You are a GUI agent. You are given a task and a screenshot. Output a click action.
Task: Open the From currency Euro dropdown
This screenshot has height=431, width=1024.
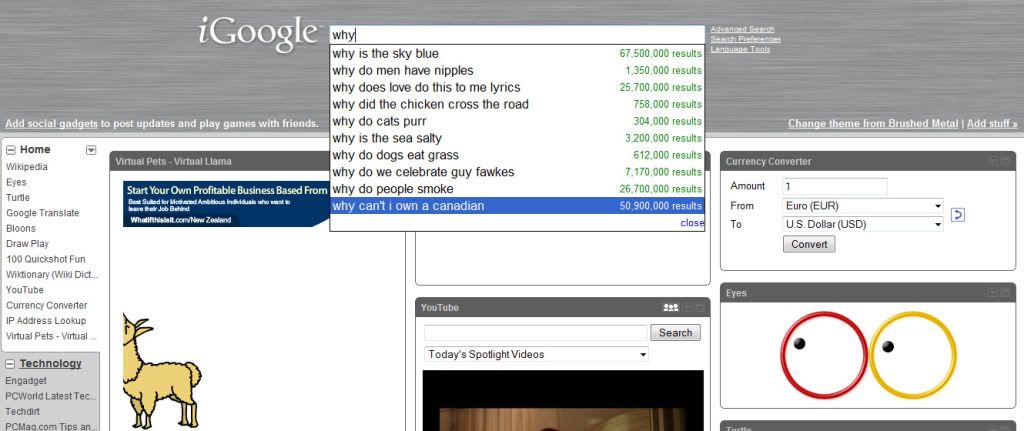[863, 205]
